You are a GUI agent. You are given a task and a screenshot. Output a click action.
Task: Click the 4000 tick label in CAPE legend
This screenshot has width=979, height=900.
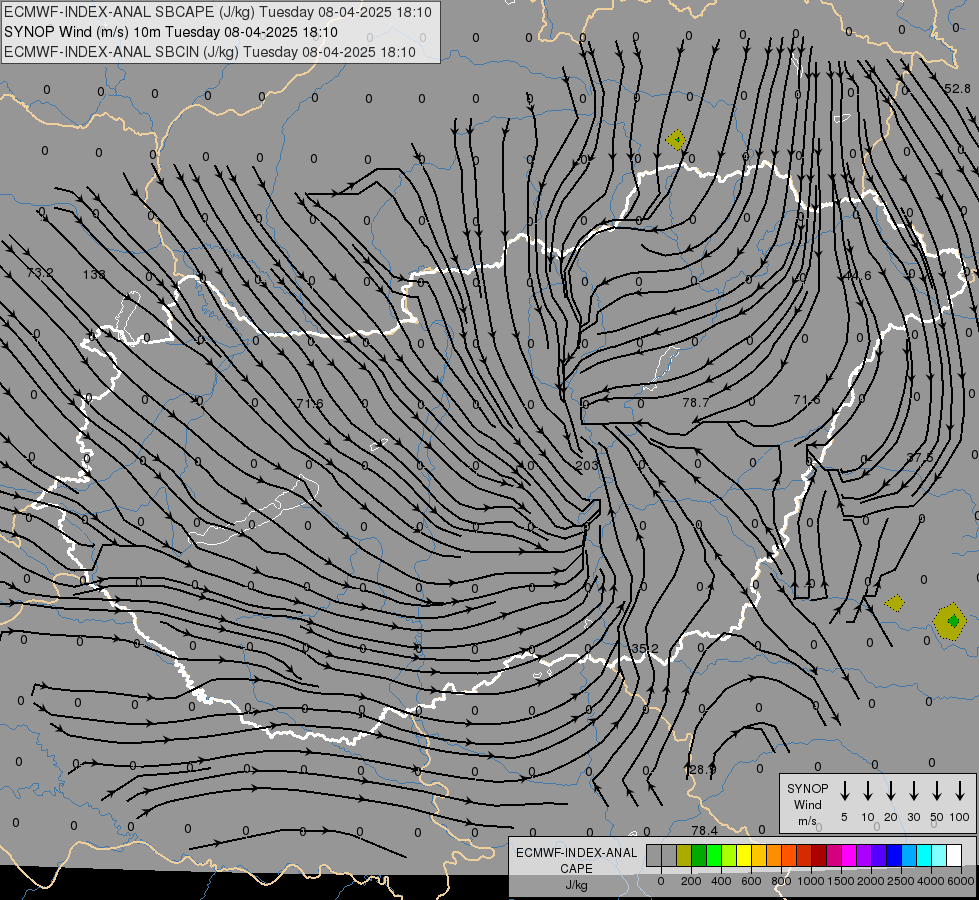pos(930,881)
